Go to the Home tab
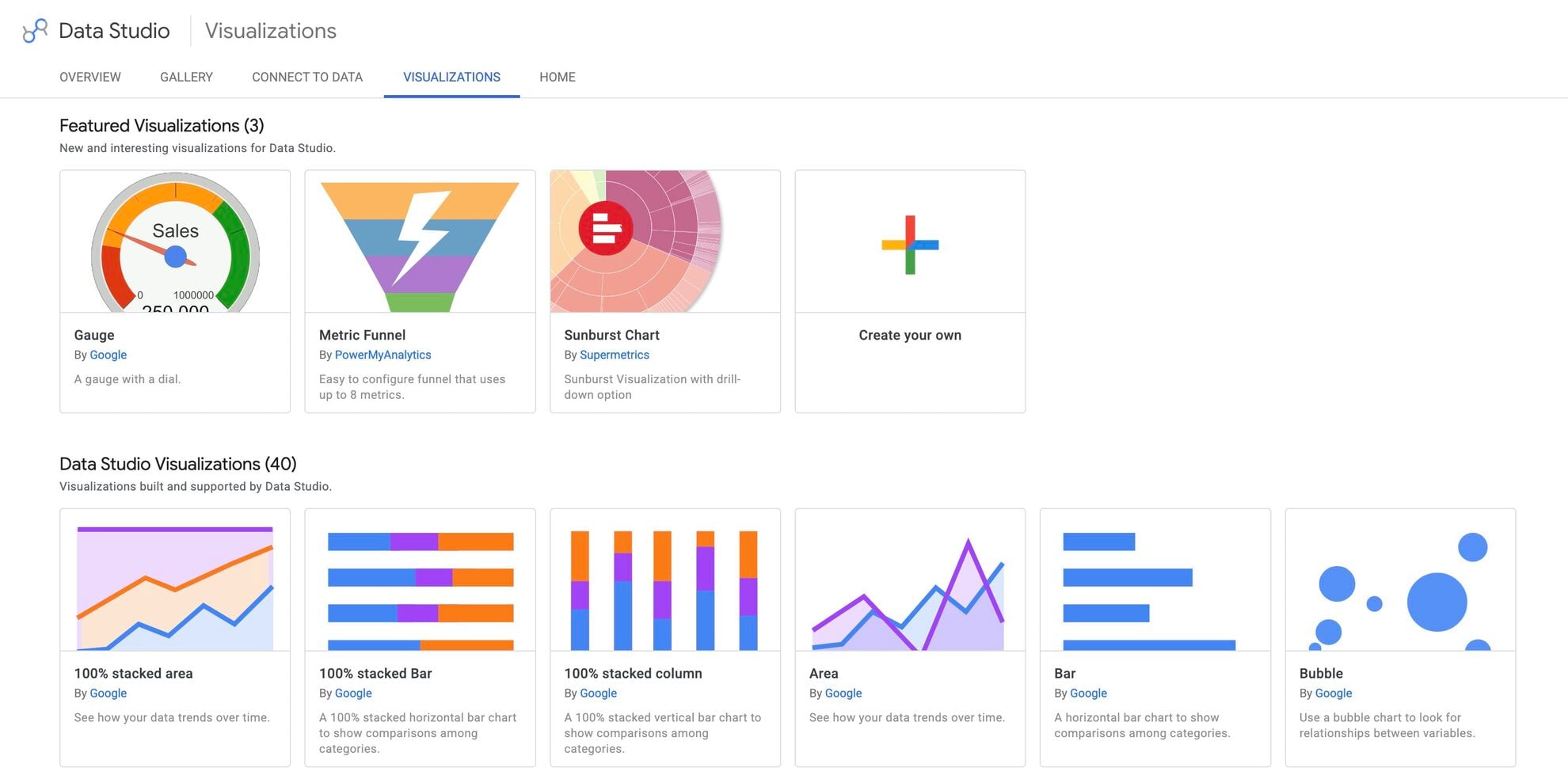1568x783 pixels. (558, 77)
